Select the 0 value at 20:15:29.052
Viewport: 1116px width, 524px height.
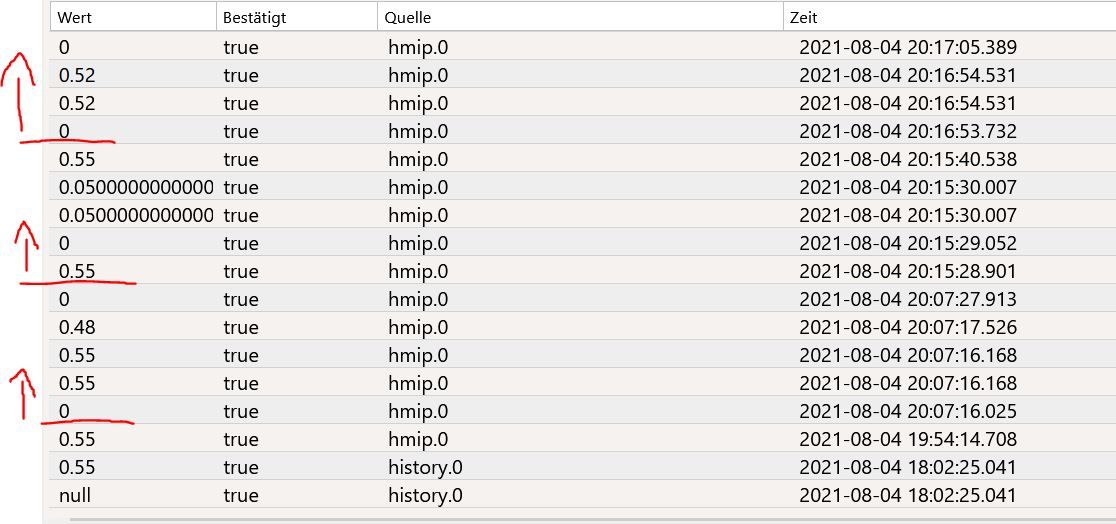point(64,243)
